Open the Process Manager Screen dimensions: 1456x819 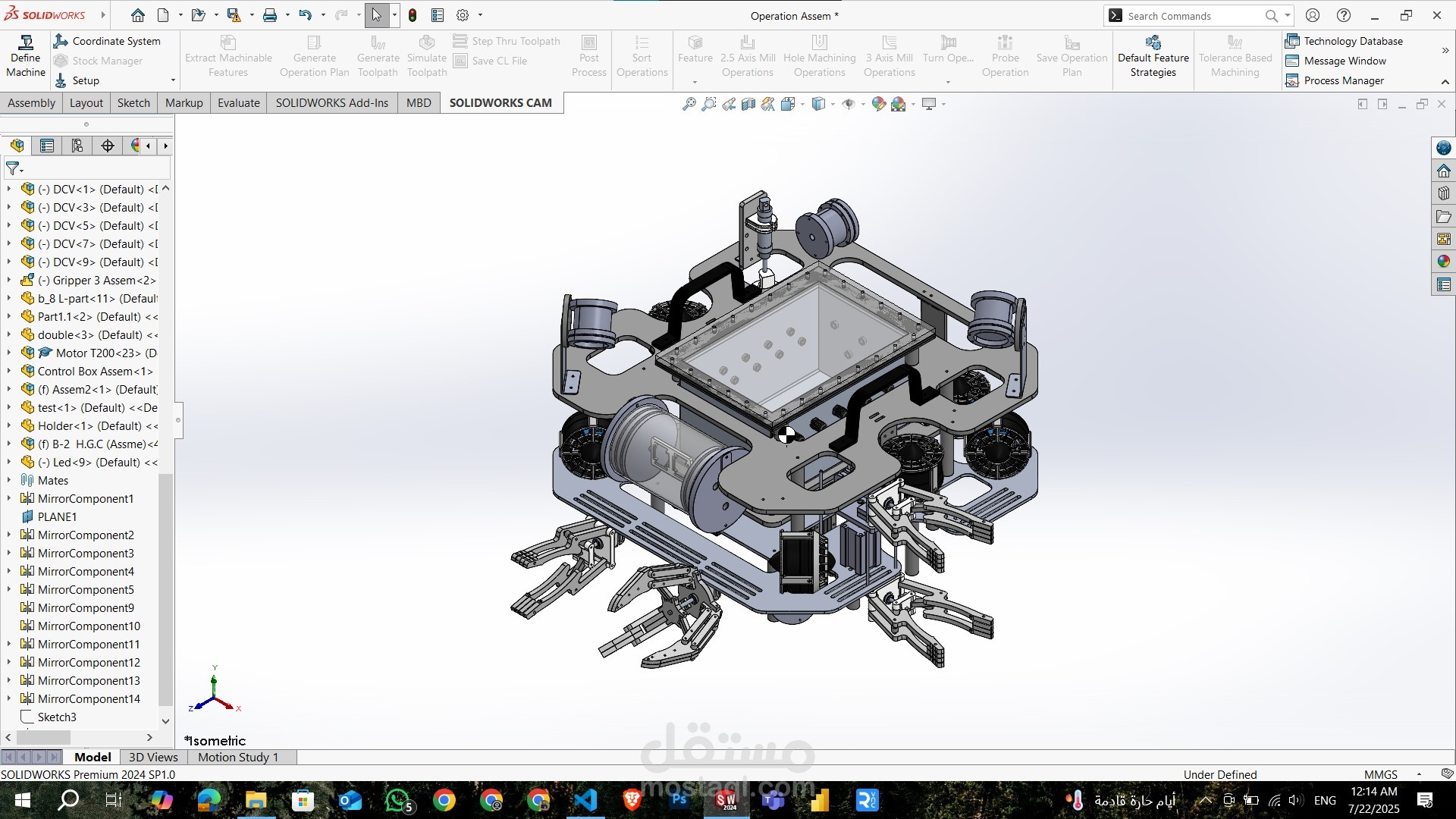coord(1335,80)
